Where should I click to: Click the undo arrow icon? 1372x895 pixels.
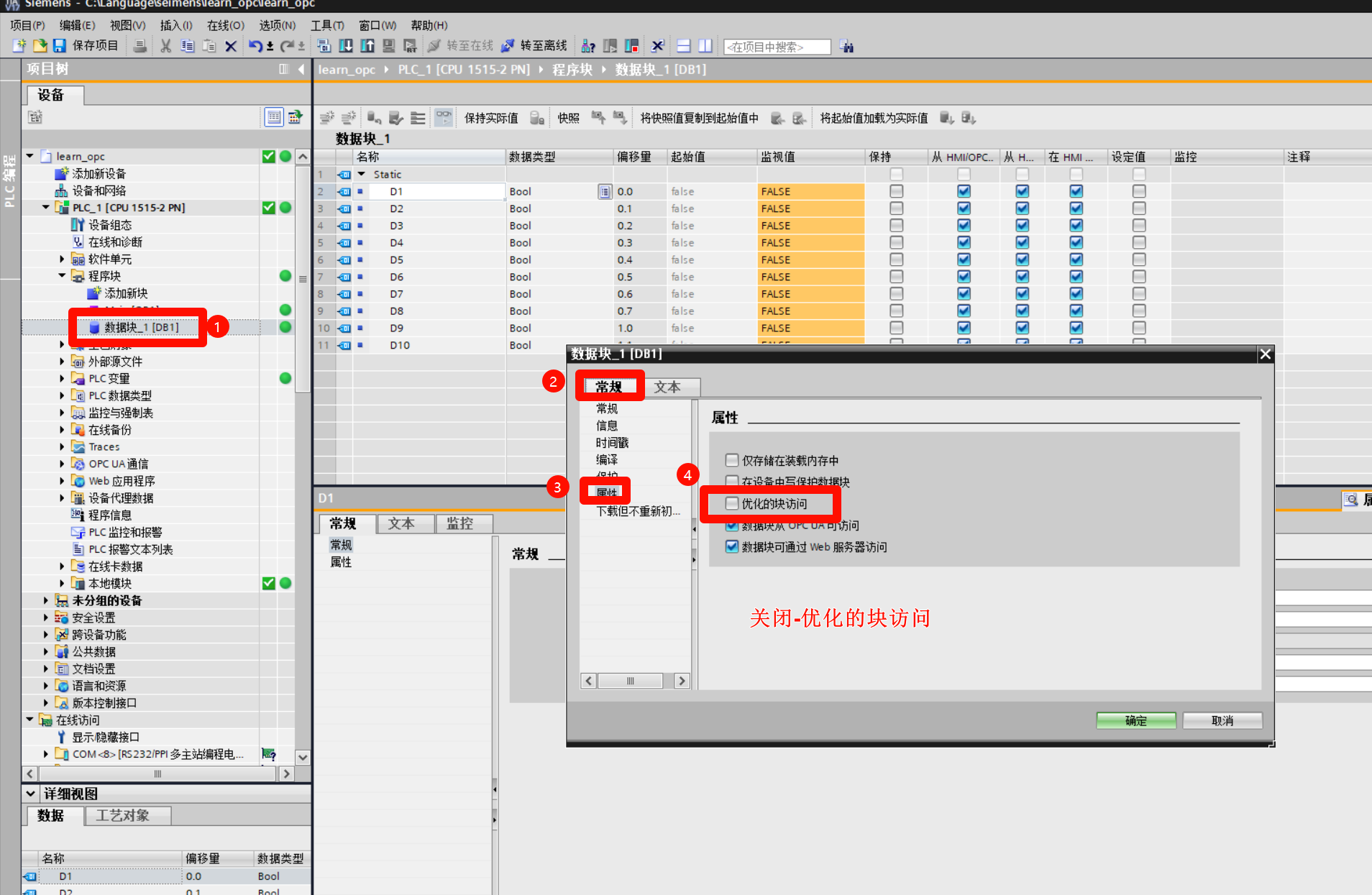click(255, 46)
